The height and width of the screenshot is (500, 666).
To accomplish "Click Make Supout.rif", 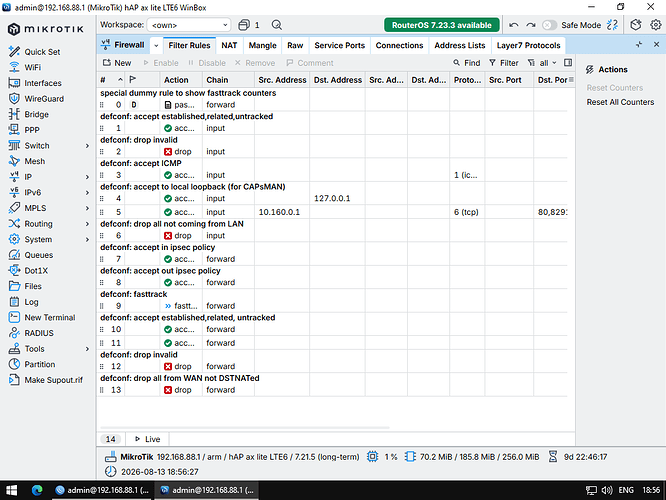I will (x=53, y=380).
